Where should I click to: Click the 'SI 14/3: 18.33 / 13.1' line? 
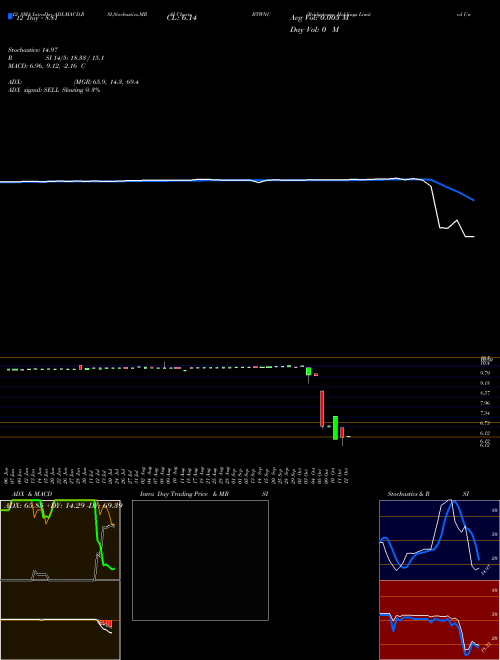(74, 58)
